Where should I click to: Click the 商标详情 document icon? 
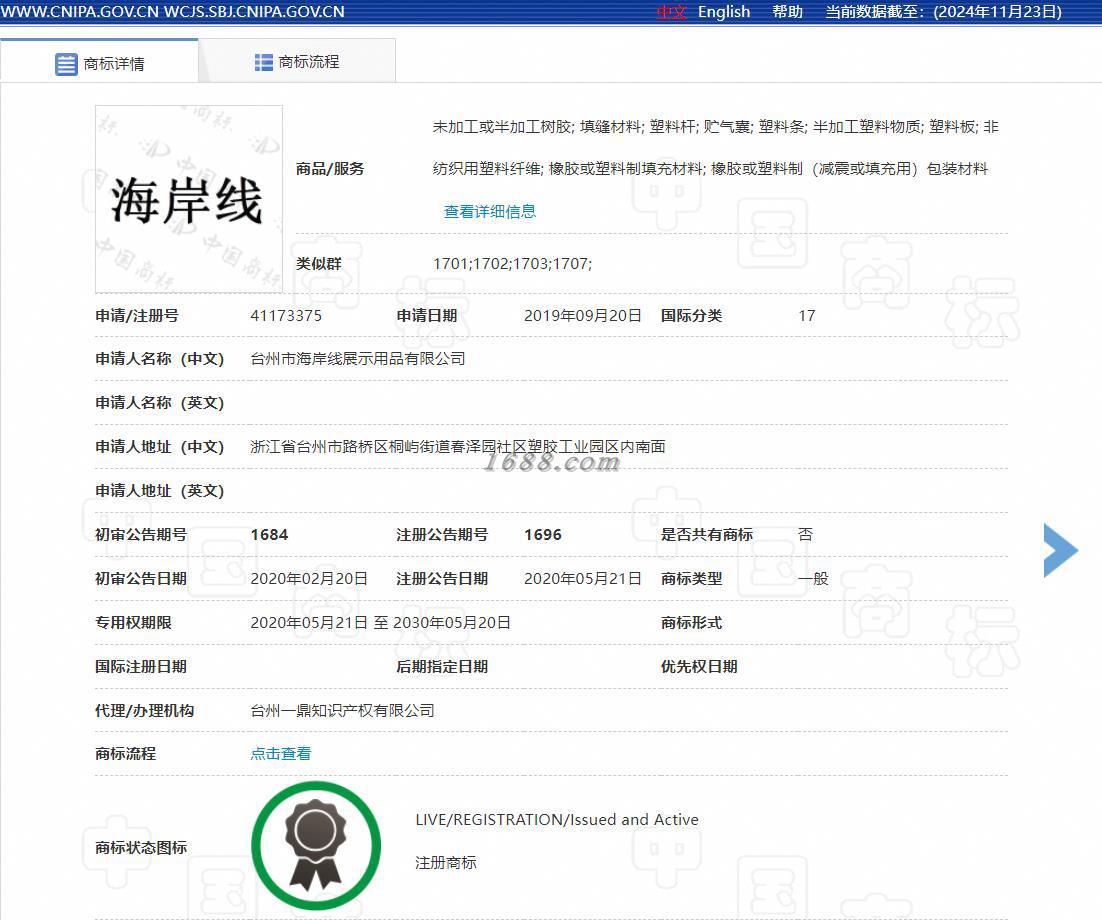click(x=66, y=64)
